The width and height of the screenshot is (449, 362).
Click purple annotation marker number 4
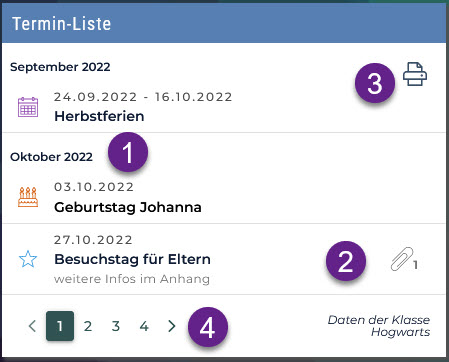pos(208,327)
